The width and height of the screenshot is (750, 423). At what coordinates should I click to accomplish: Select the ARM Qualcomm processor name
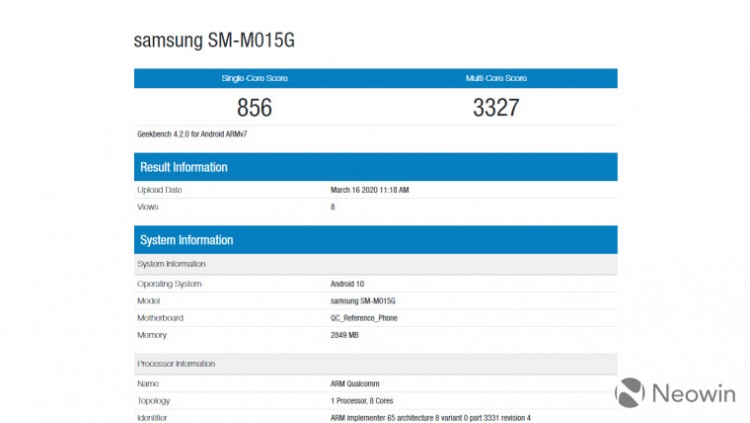[x=355, y=384]
